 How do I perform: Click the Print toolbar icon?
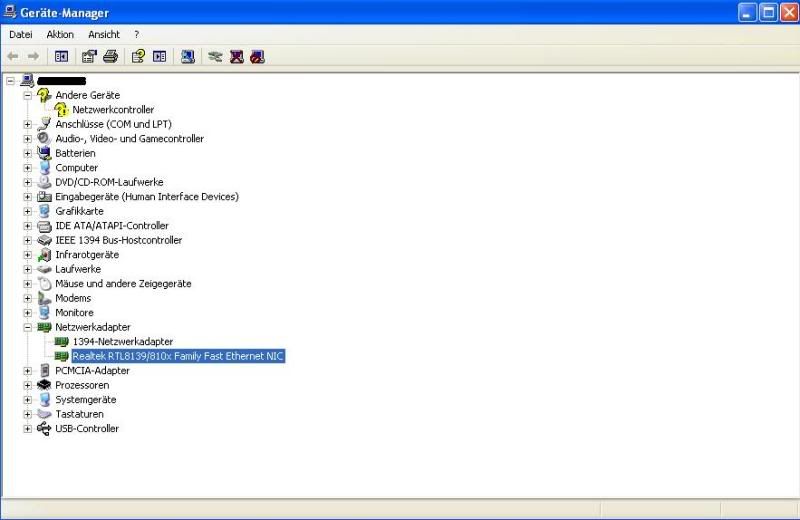pos(111,56)
